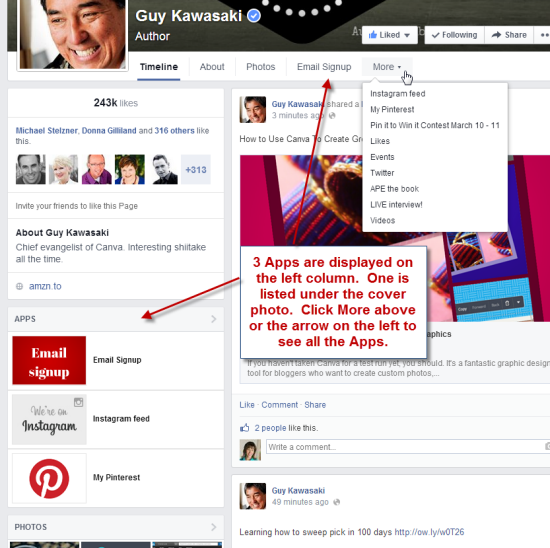
Task: Click the My Pinterest app label
Action: (116, 477)
